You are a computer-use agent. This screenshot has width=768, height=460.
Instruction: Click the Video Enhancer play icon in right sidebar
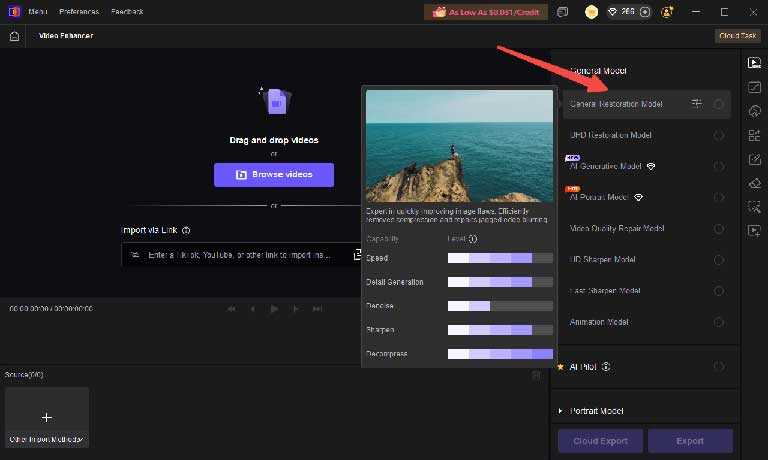coord(754,63)
